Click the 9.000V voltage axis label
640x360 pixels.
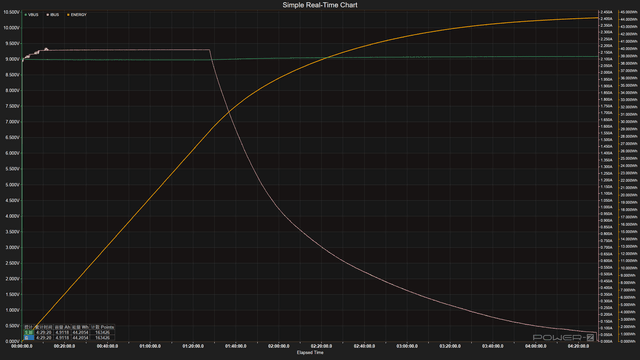coord(11,59)
